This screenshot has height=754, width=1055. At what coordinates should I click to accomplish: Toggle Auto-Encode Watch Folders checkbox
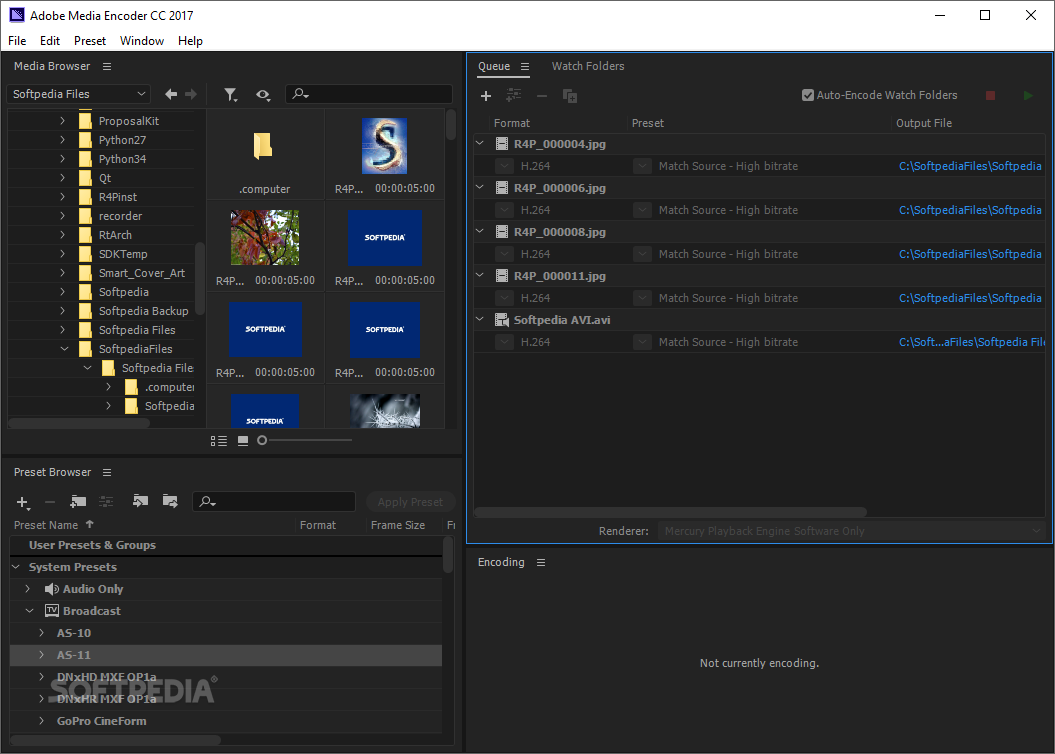click(x=808, y=96)
